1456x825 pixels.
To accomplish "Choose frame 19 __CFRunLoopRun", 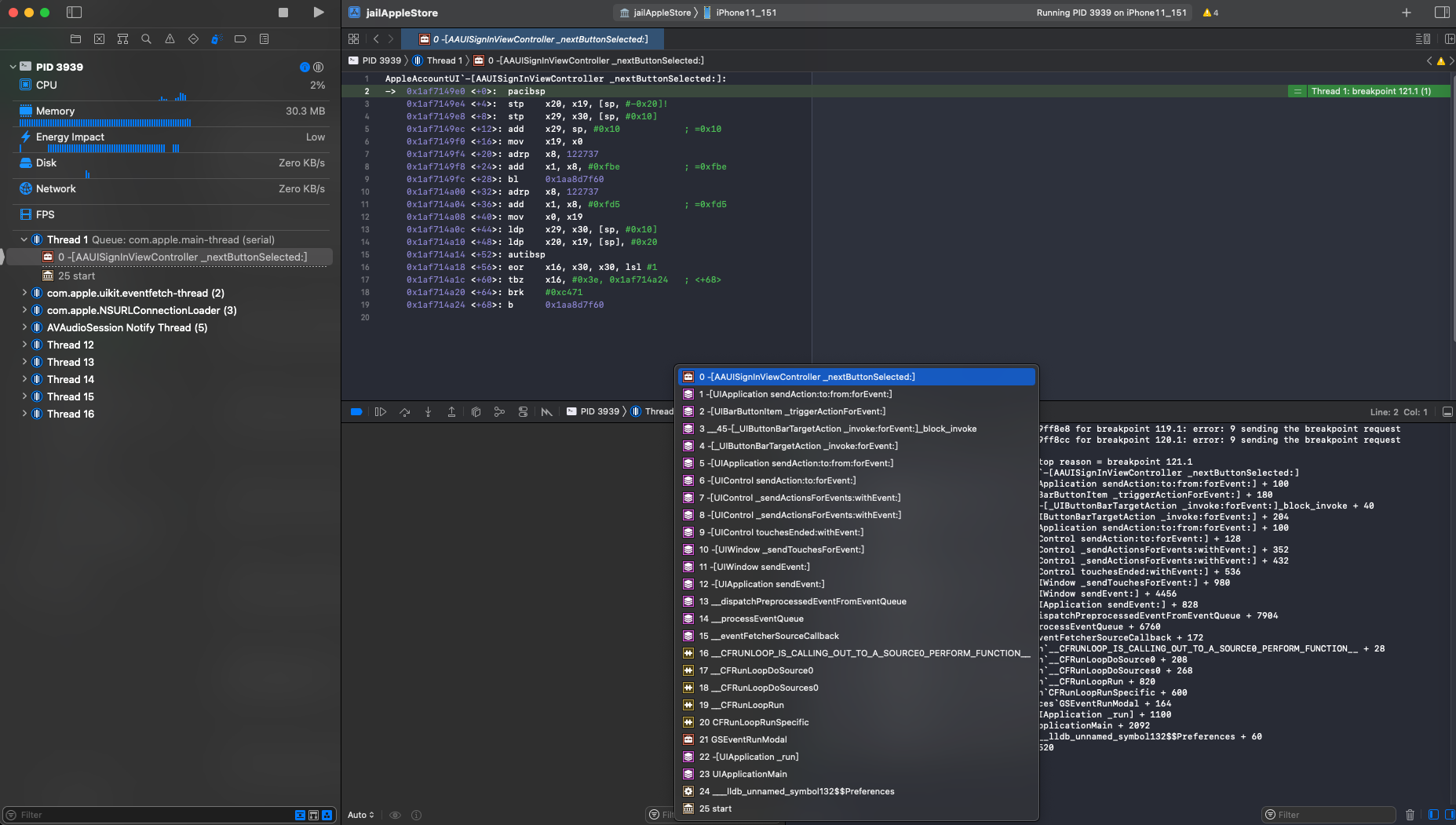I will tap(856, 705).
